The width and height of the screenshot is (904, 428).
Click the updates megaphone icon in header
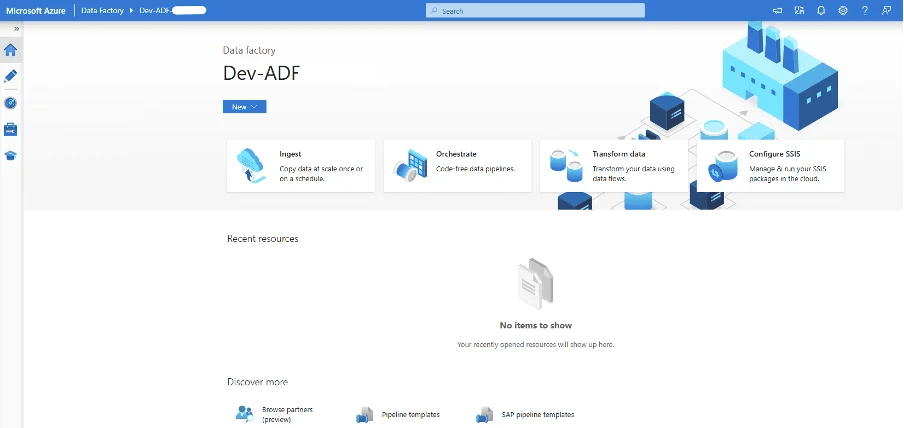pos(778,10)
